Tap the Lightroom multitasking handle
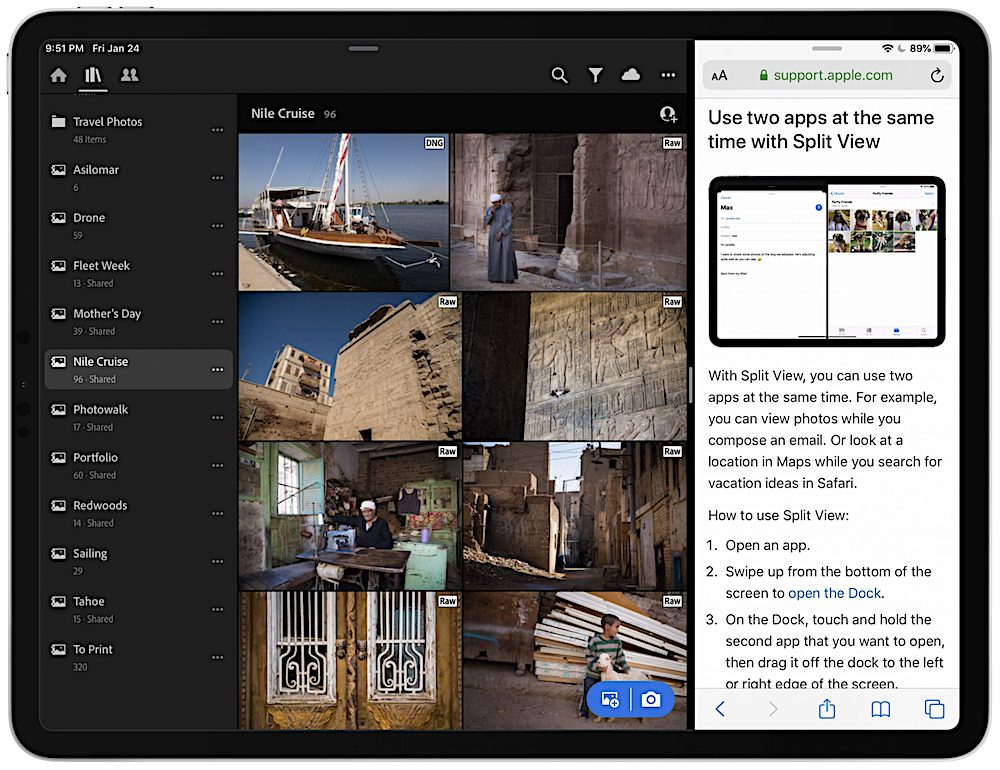This screenshot has width=1000, height=770. click(364, 48)
